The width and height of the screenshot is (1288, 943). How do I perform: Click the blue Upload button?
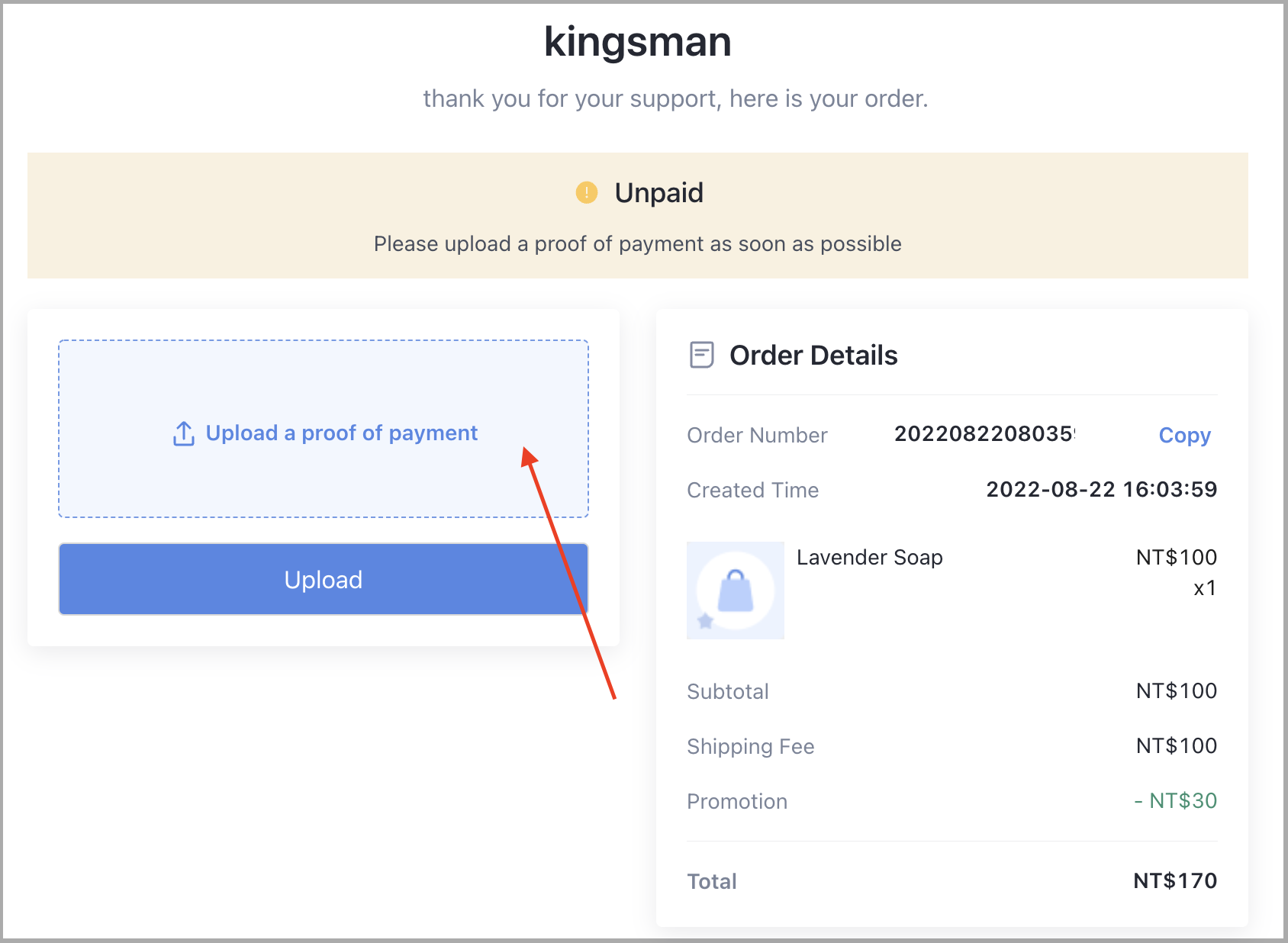(324, 579)
